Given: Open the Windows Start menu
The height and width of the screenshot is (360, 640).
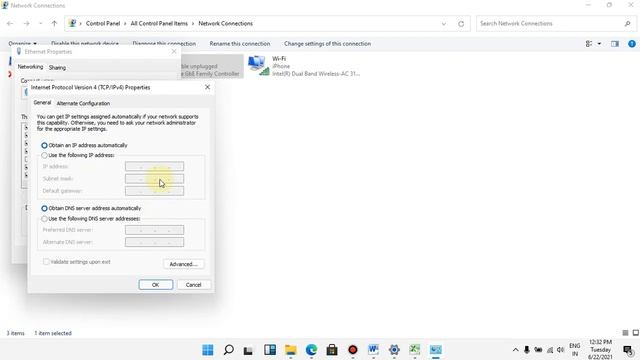Looking at the screenshot, I should pos(208,350).
